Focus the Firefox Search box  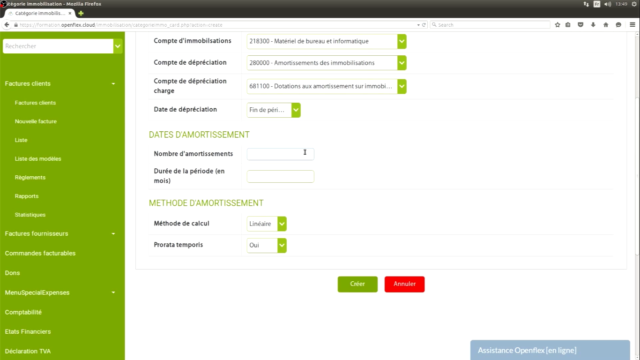[x=490, y=25]
